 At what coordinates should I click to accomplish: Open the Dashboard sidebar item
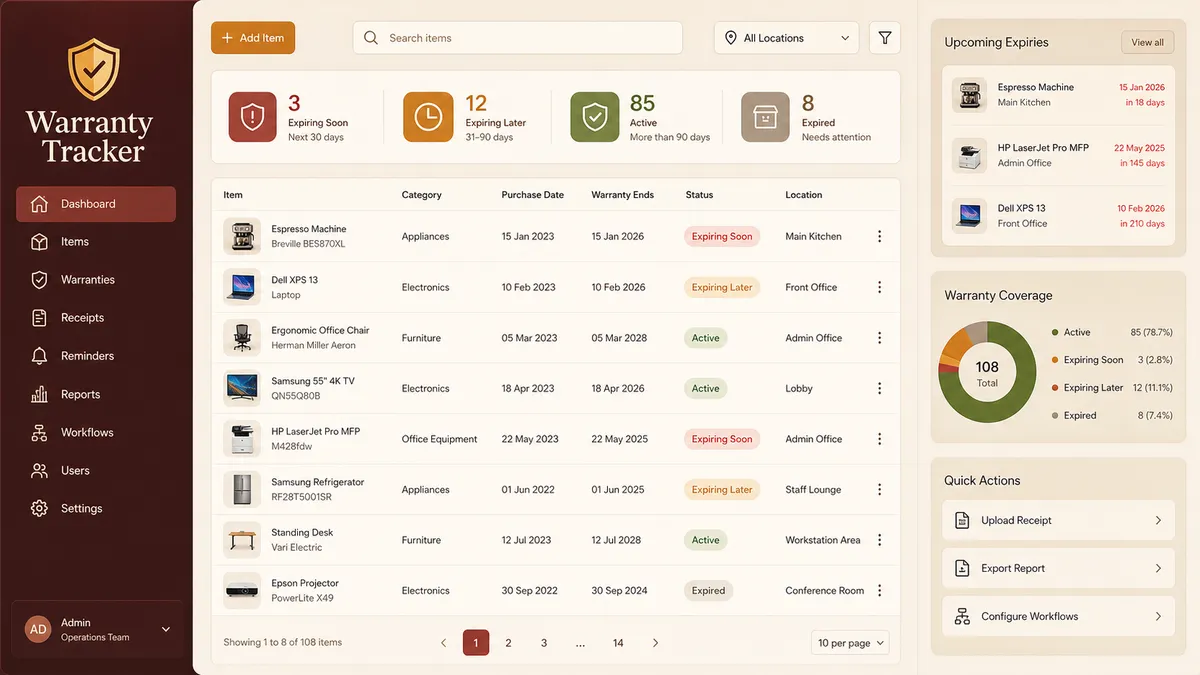[96, 204]
